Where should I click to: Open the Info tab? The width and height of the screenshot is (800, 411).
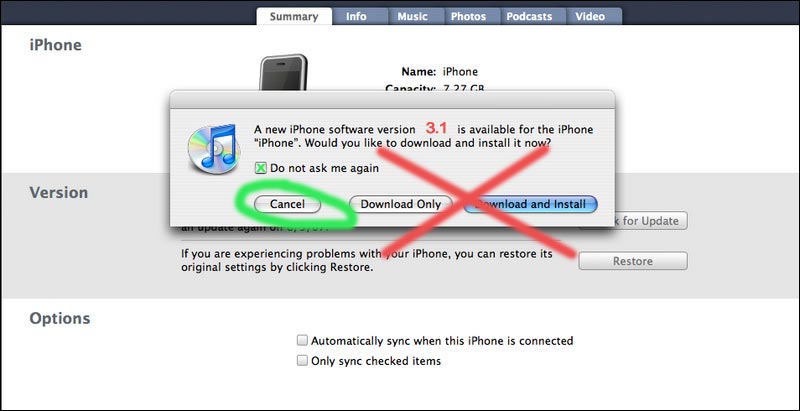click(x=356, y=16)
